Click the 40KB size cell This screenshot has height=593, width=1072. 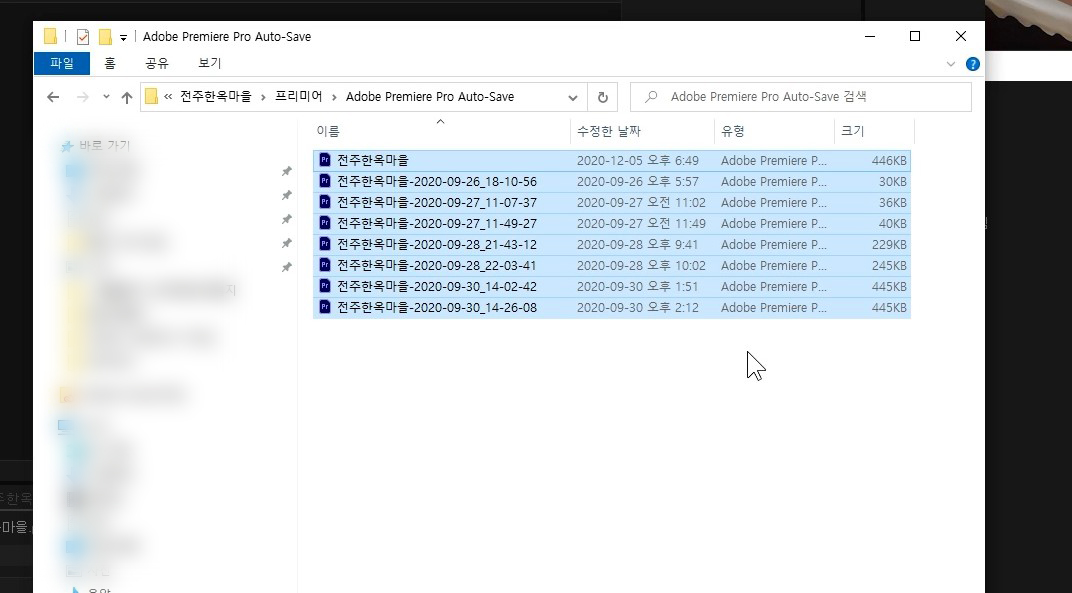click(893, 223)
